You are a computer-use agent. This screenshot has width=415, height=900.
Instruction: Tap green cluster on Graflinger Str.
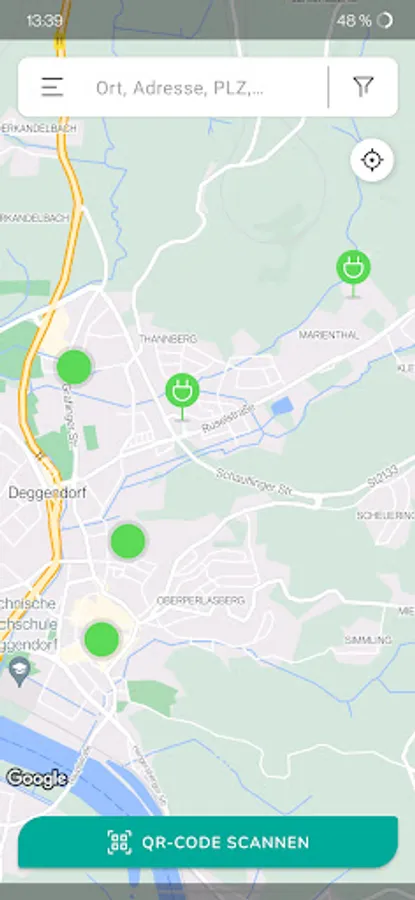coord(74,367)
